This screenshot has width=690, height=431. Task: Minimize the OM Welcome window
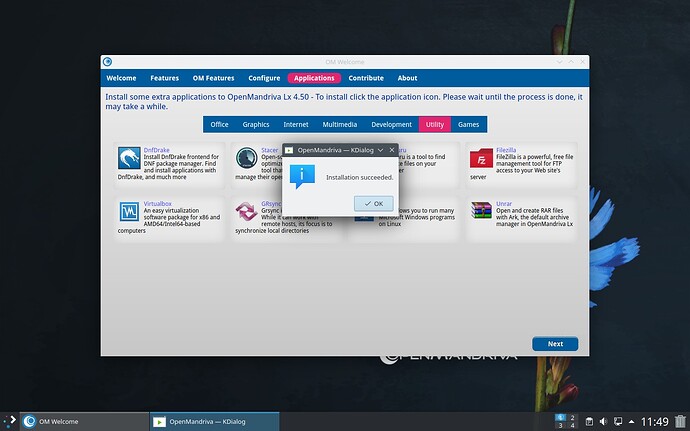tap(559, 62)
